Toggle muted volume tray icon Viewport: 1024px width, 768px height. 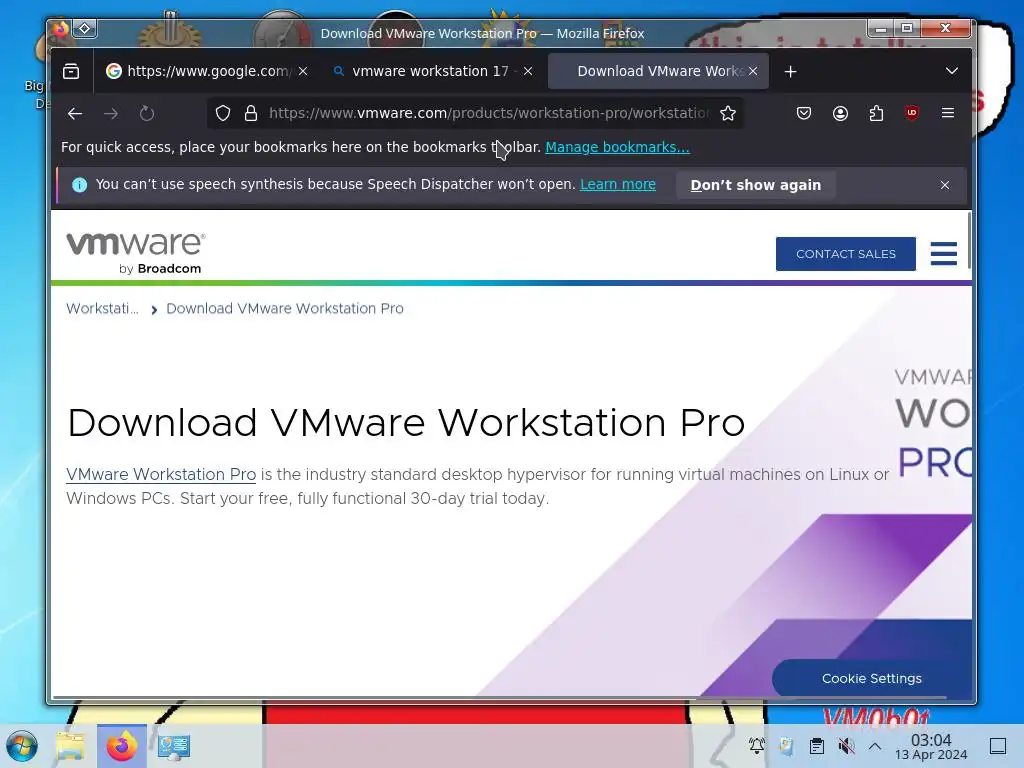(846, 746)
